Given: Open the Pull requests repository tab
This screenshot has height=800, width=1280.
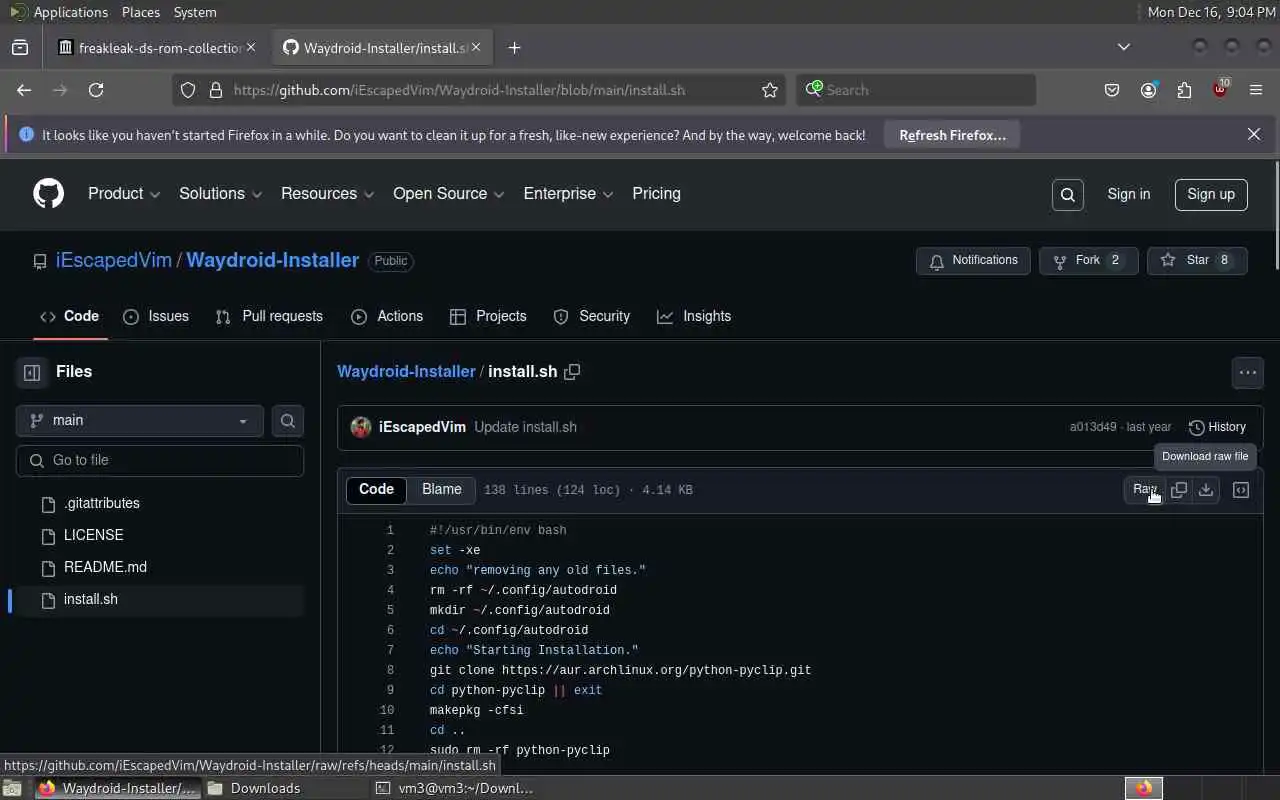Looking at the screenshot, I should (269, 317).
